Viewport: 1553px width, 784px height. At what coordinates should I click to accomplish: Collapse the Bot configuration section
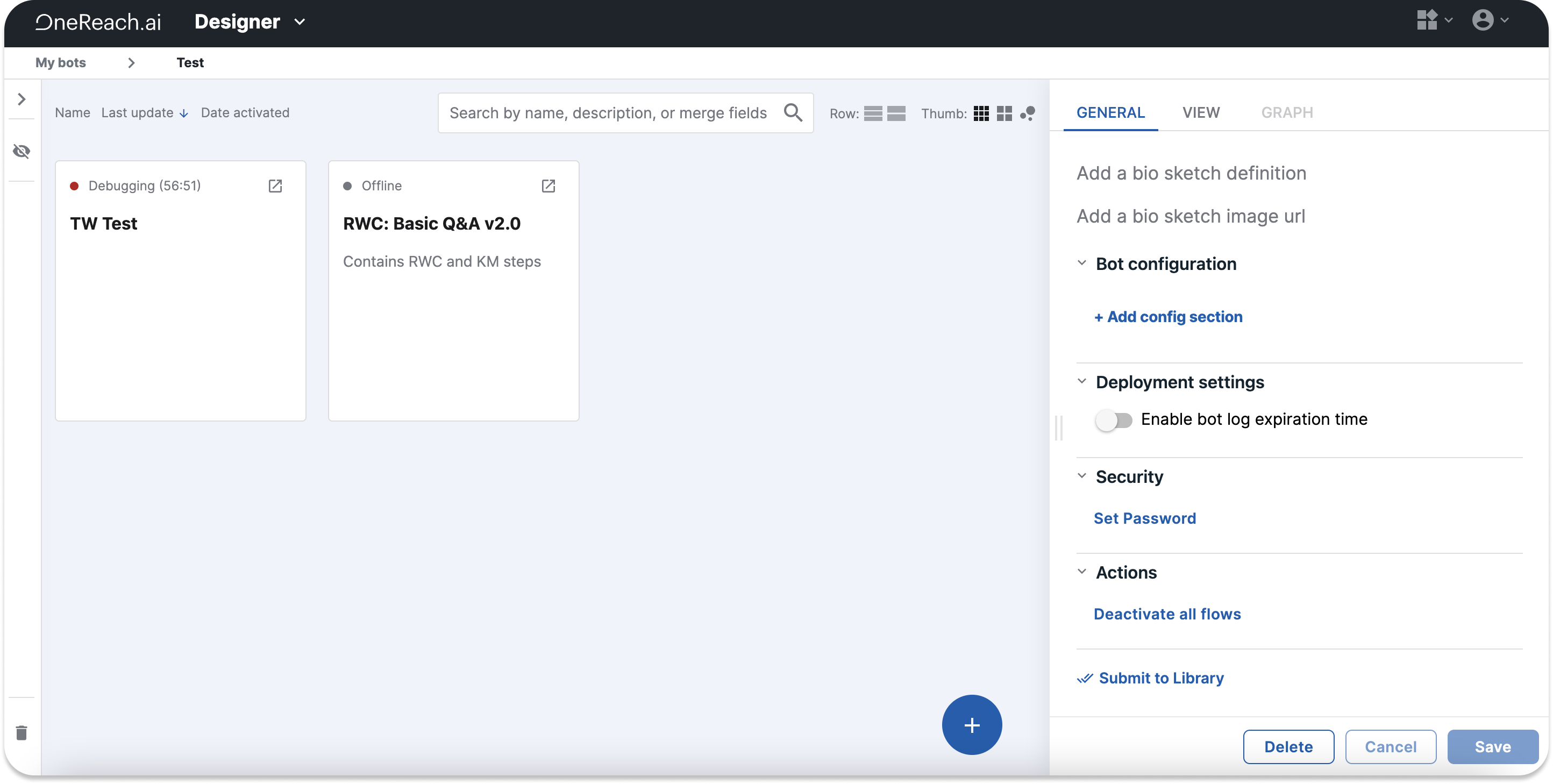coord(1082,263)
